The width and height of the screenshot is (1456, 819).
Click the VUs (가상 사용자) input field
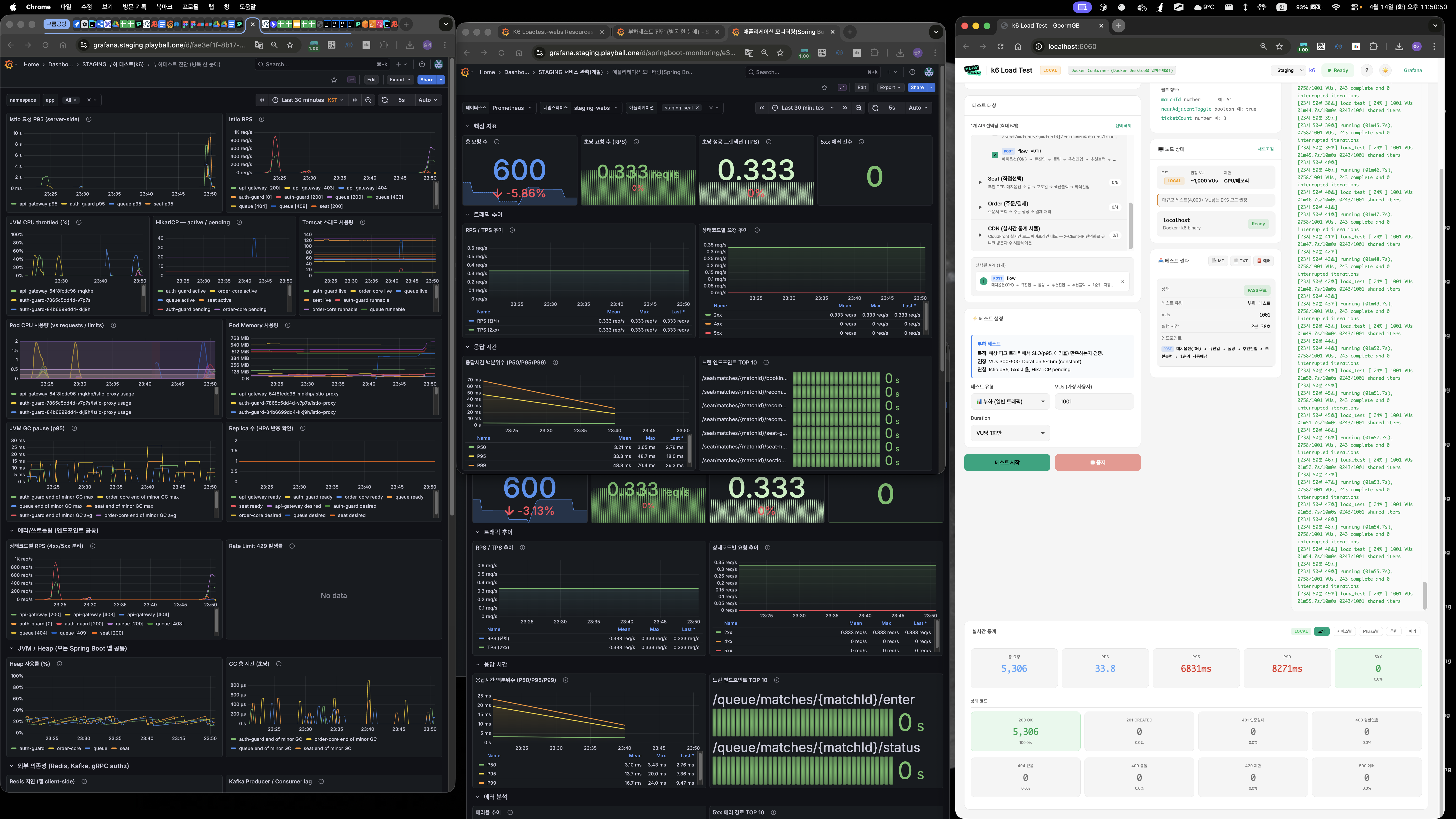1093,401
